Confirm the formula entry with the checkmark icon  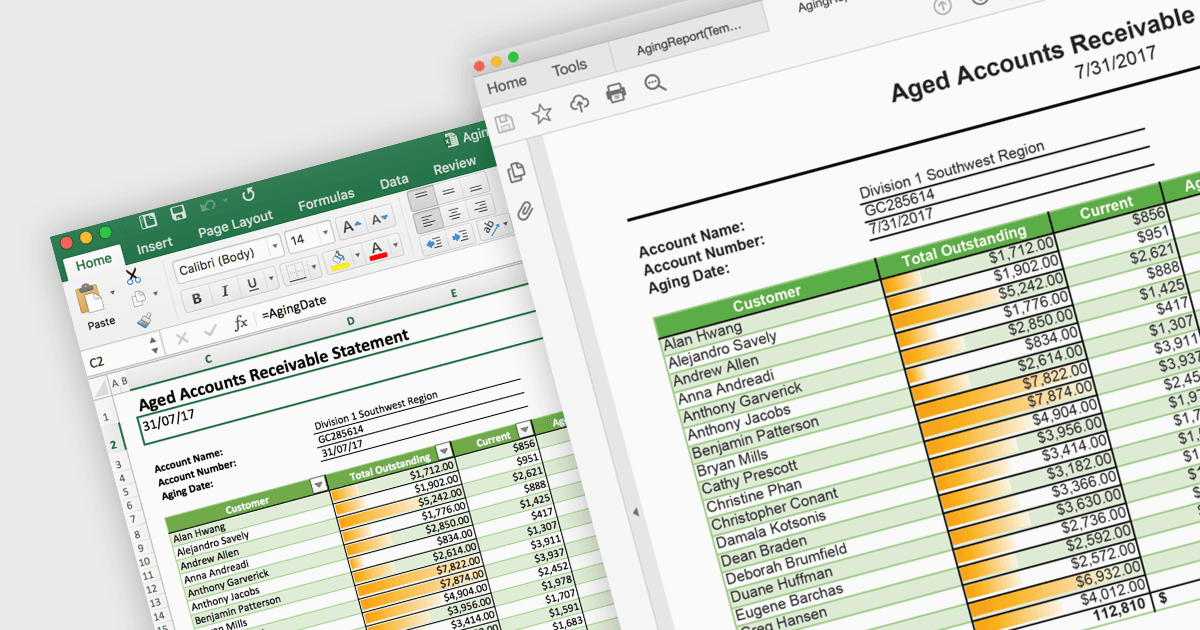tap(210, 330)
